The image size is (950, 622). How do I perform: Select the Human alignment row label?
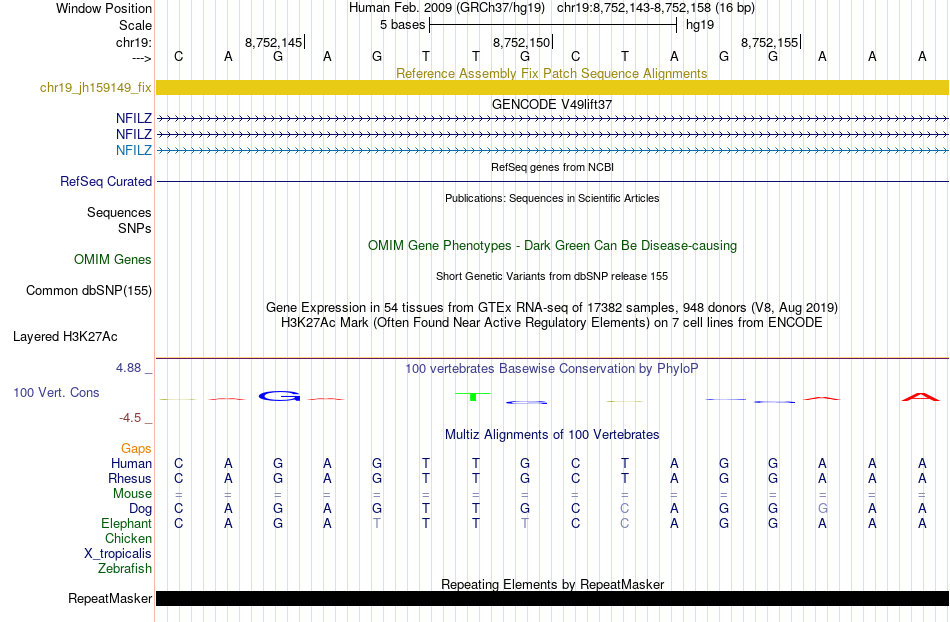(131, 463)
